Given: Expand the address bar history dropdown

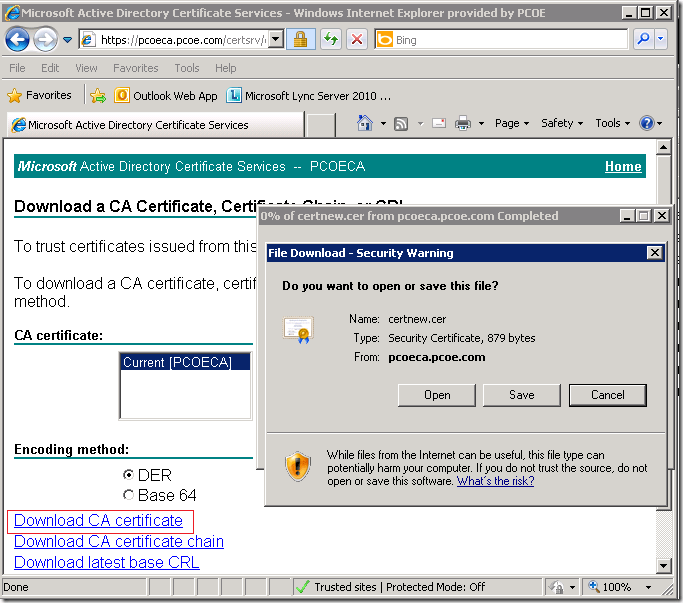Looking at the screenshot, I should (x=275, y=40).
